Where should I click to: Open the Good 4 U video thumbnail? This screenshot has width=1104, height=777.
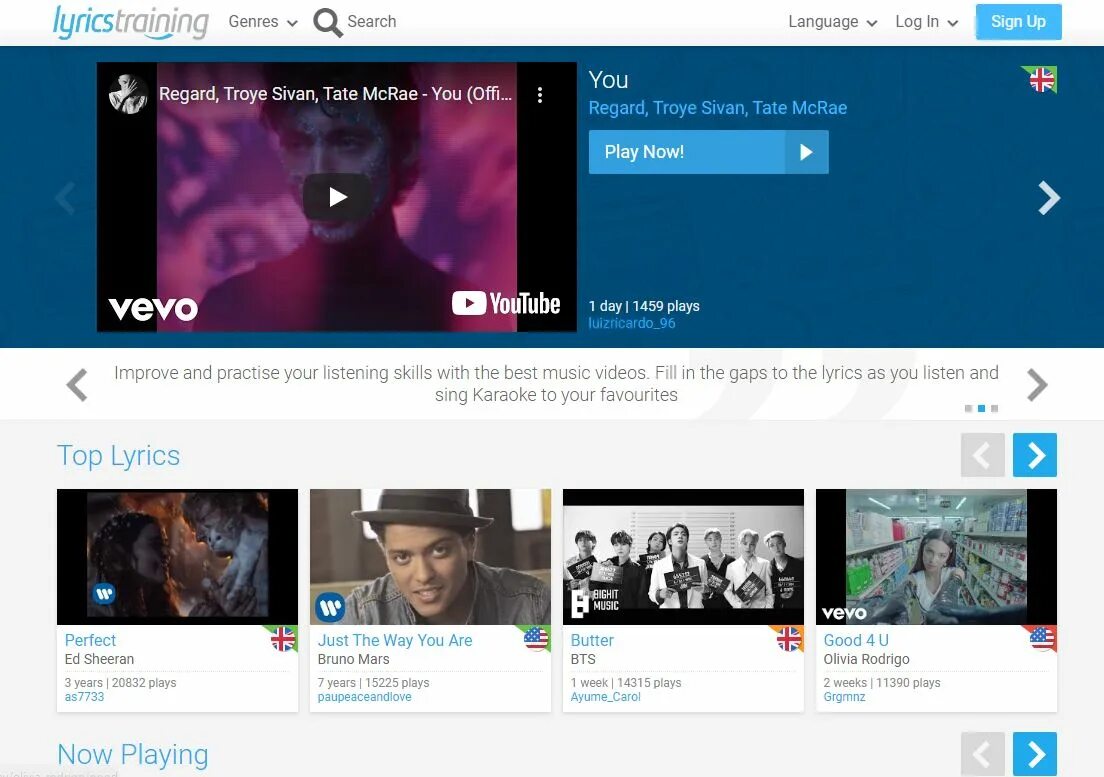point(936,557)
